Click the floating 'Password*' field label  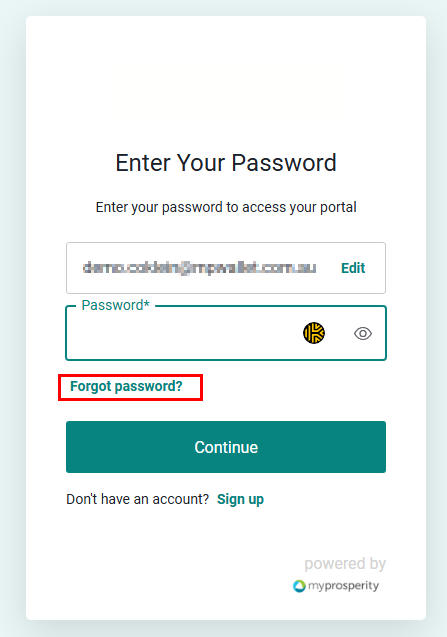point(115,305)
